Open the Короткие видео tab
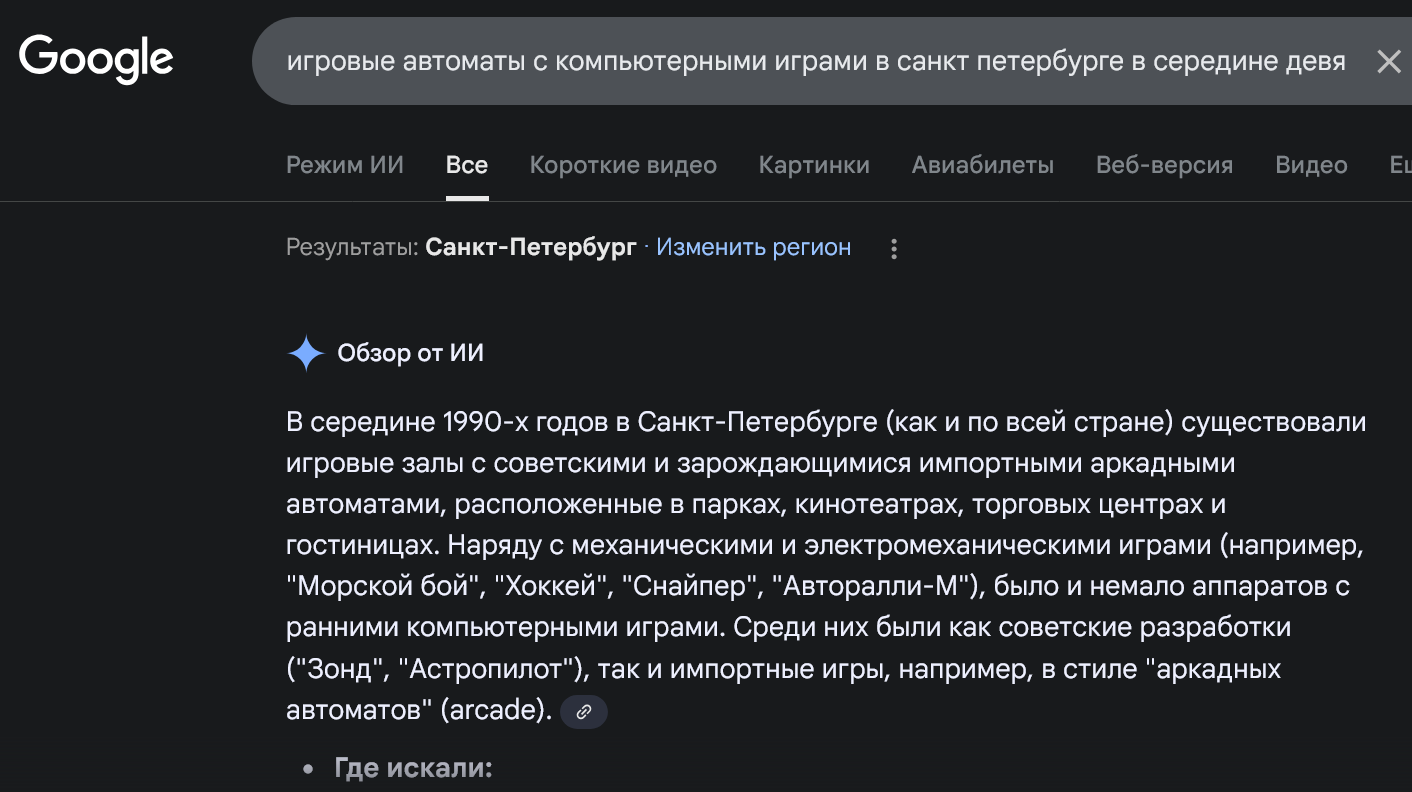Viewport: 1412px width, 792px height. (623, 165)
